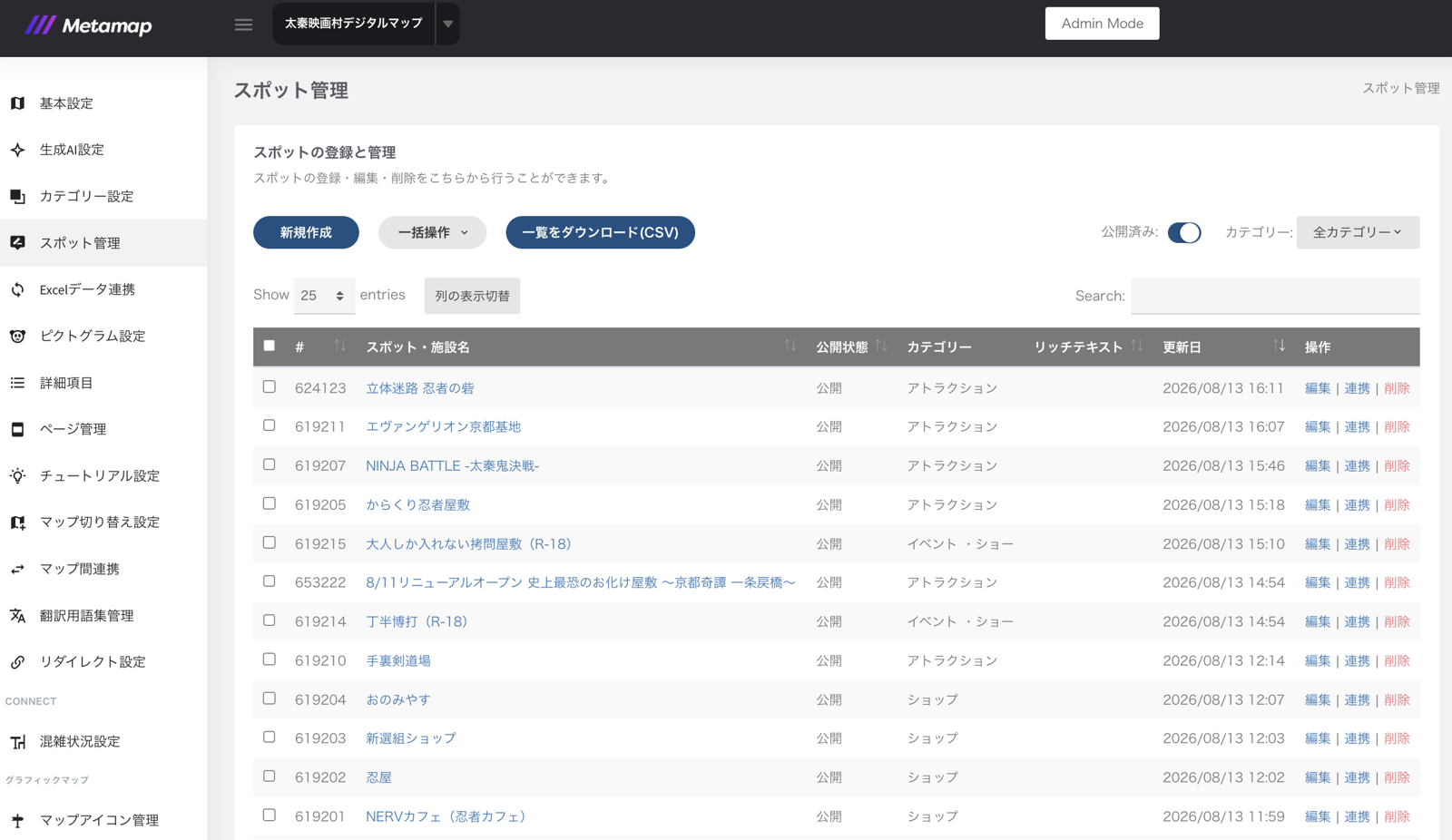The width and height of the screenshot is (1452, 840).
Task: Click the リダイレクト設定 link icon
Action: (17, 662)
